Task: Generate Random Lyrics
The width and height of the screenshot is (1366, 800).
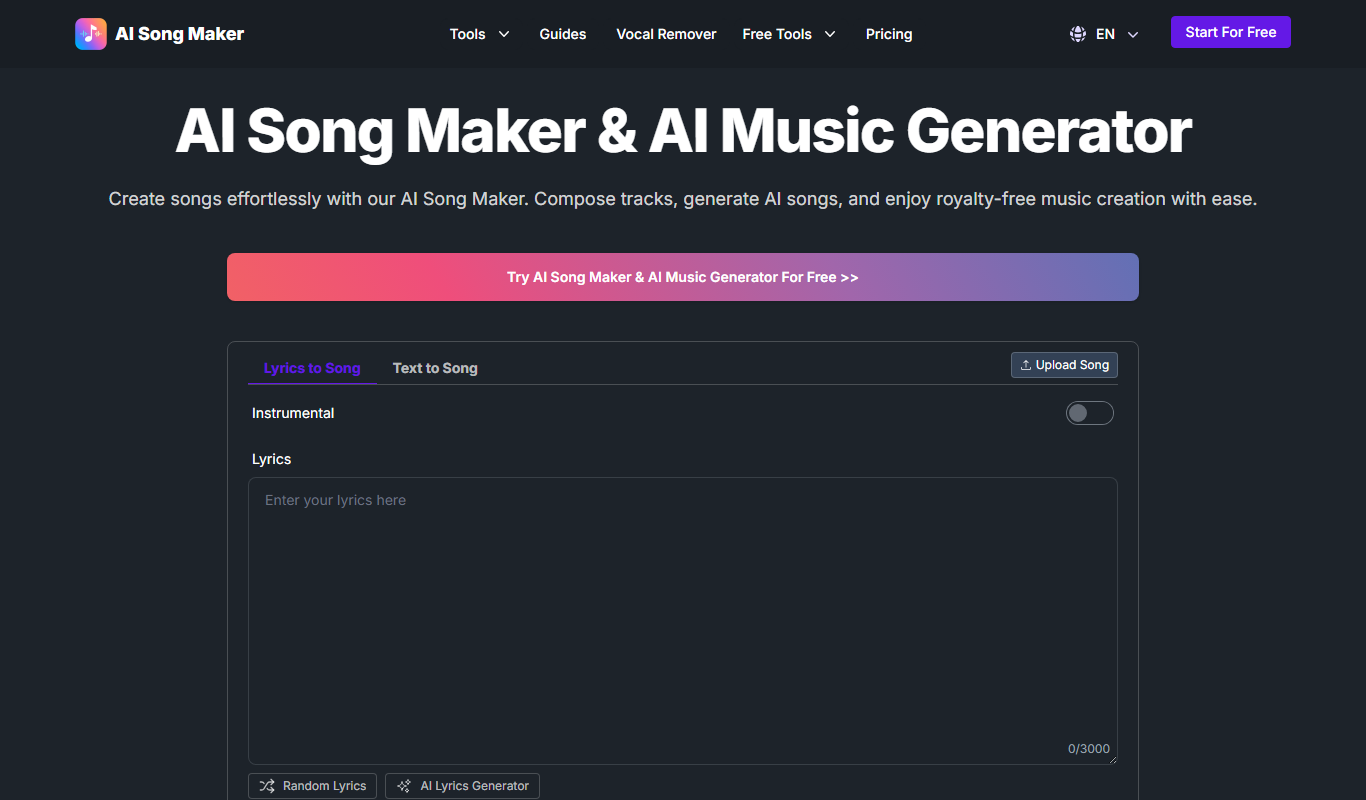Action: point(313,786)
